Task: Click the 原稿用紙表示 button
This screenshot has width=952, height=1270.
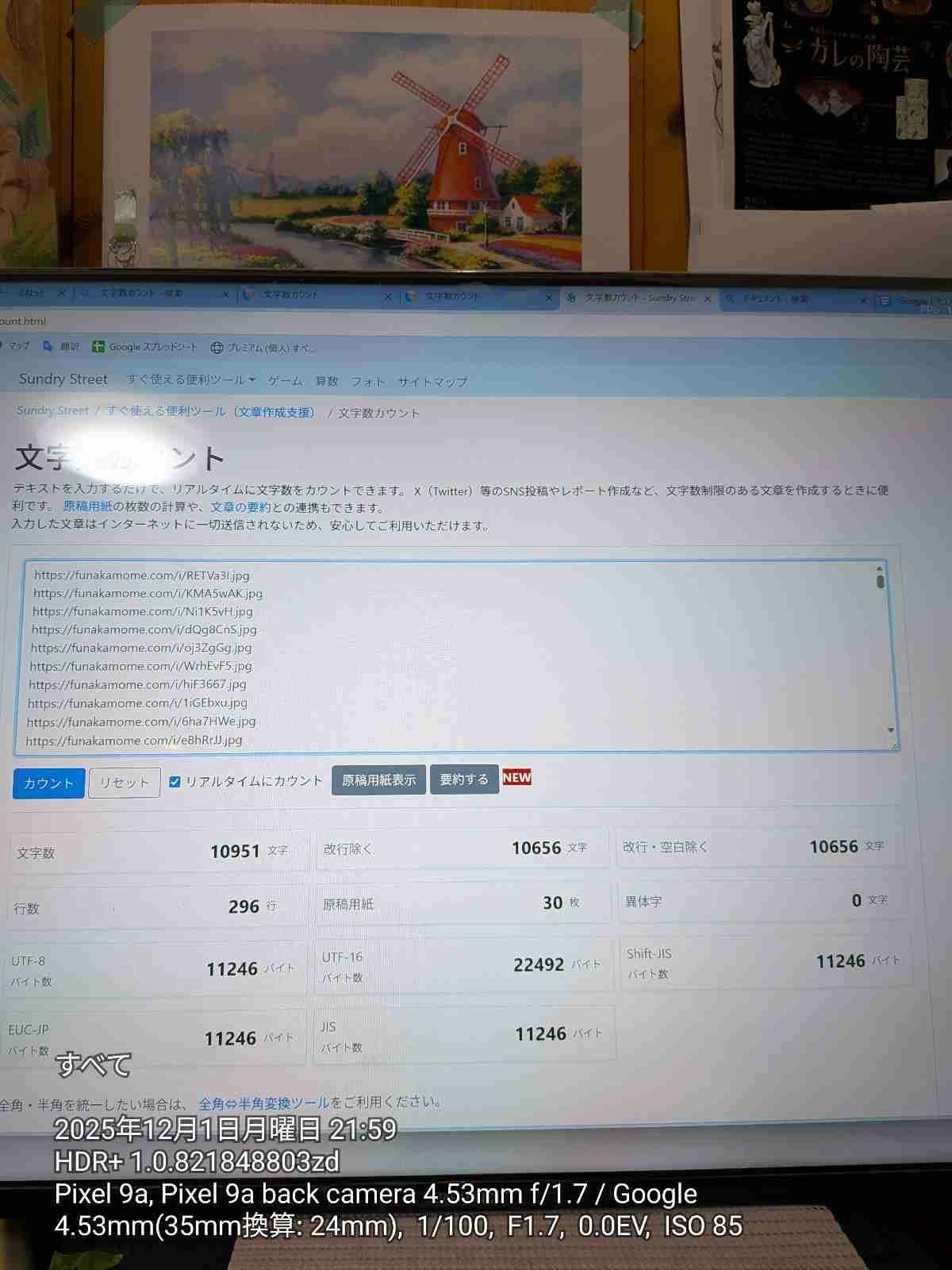Action: [378, 780]
